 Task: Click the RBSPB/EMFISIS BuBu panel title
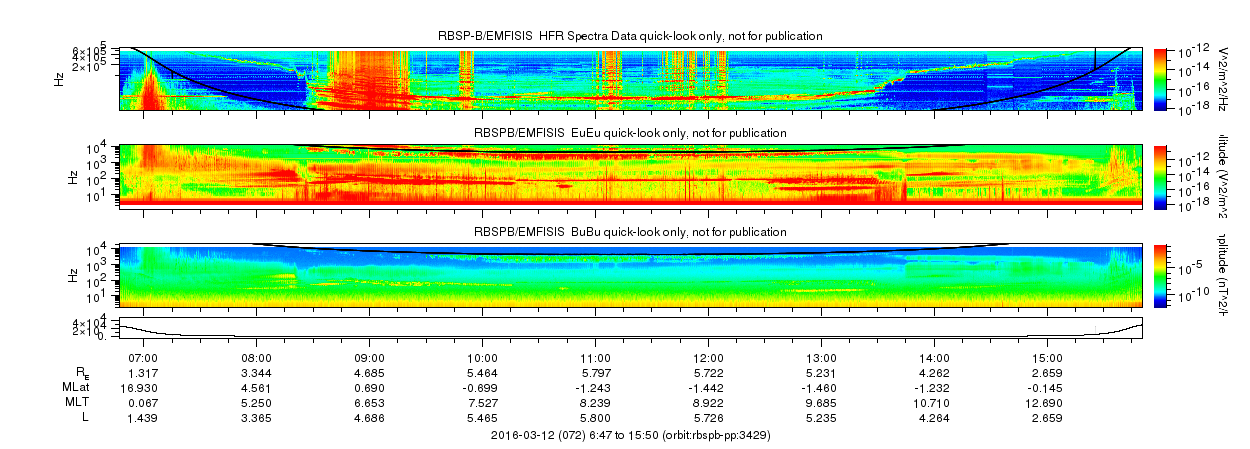pos(630,232)
